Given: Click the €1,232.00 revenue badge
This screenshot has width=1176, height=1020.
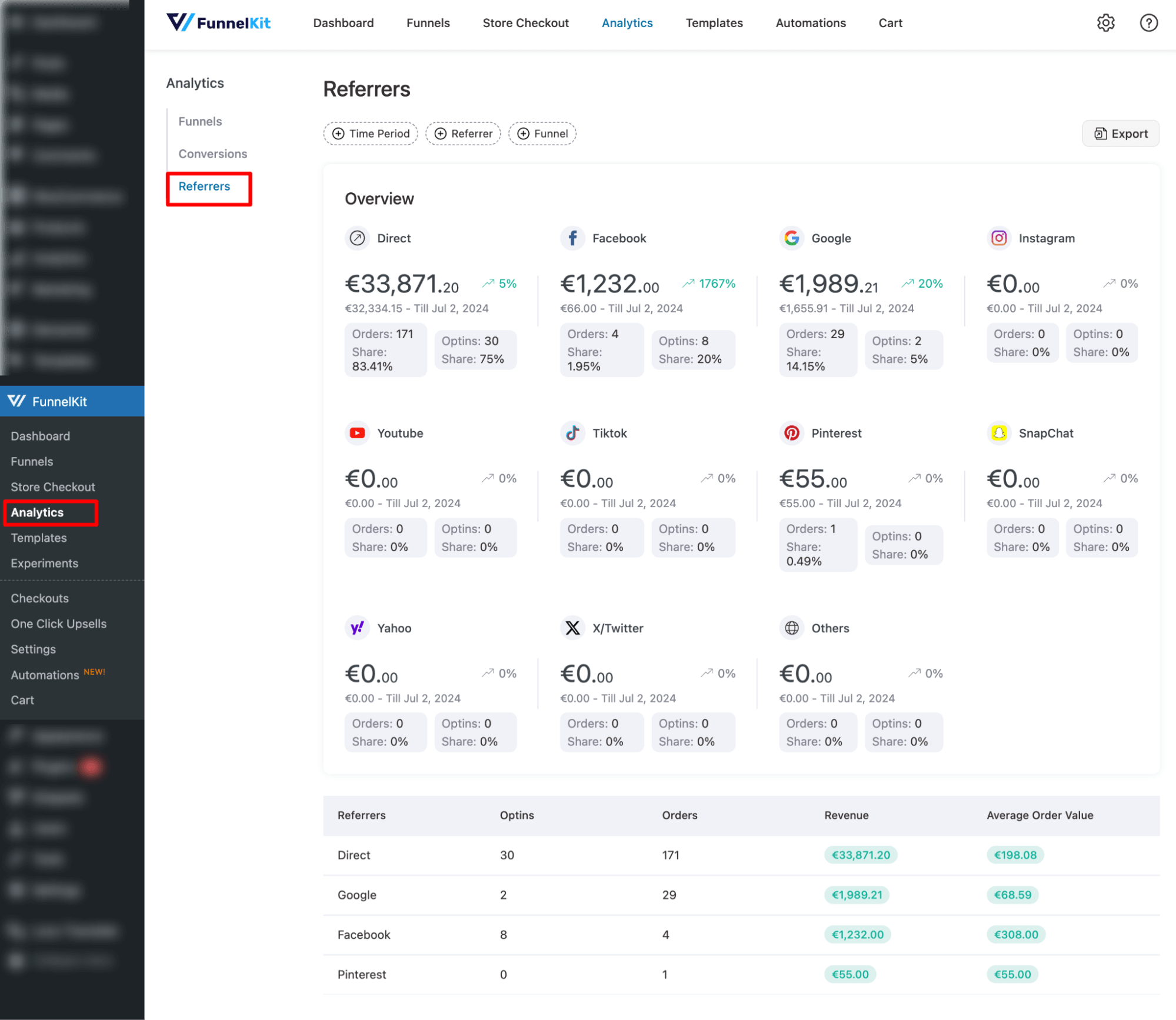Looking at the screenshot, I should pyautogui.click(x=857, y=935).
